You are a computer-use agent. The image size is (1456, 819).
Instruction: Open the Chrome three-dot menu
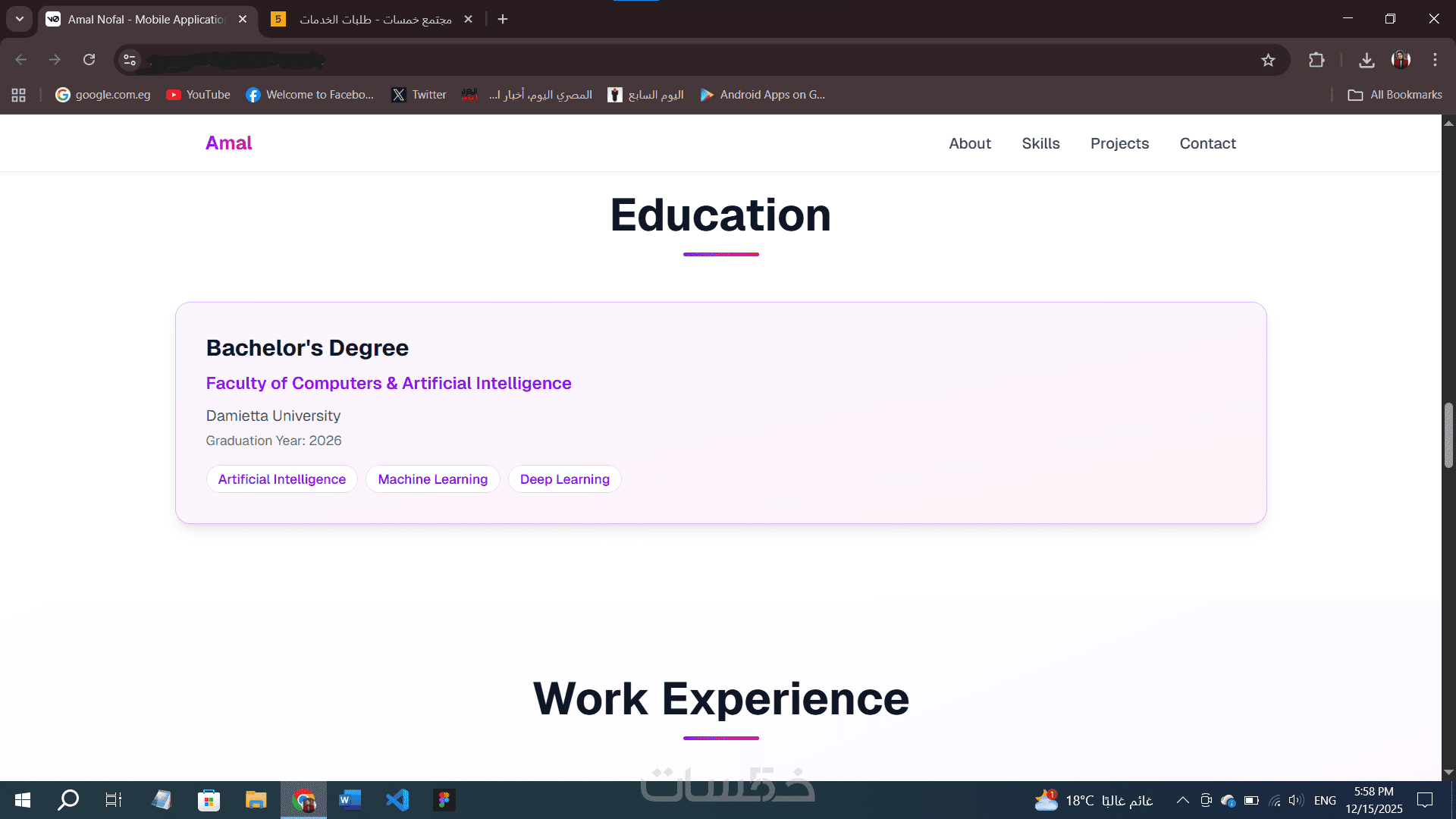pyautogui.click(x=1435, y=60)
